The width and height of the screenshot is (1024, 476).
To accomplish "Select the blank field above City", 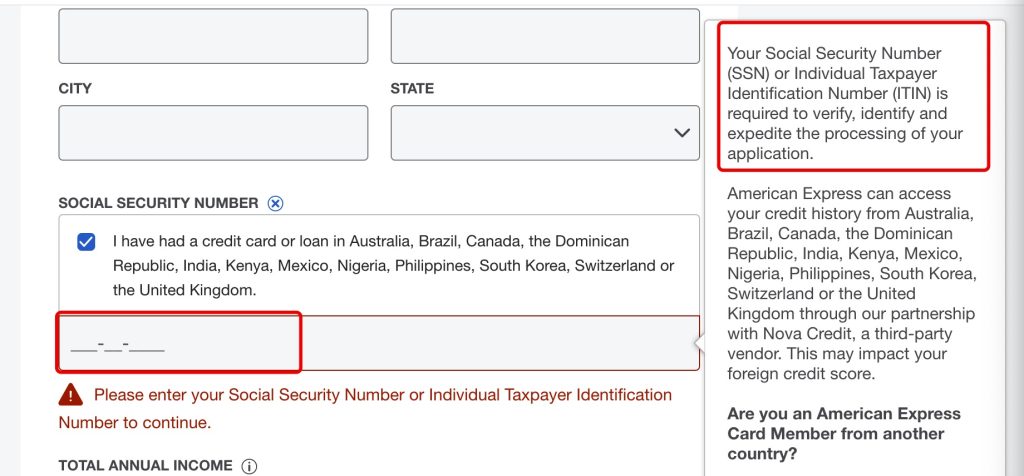I will coord(213,36).
